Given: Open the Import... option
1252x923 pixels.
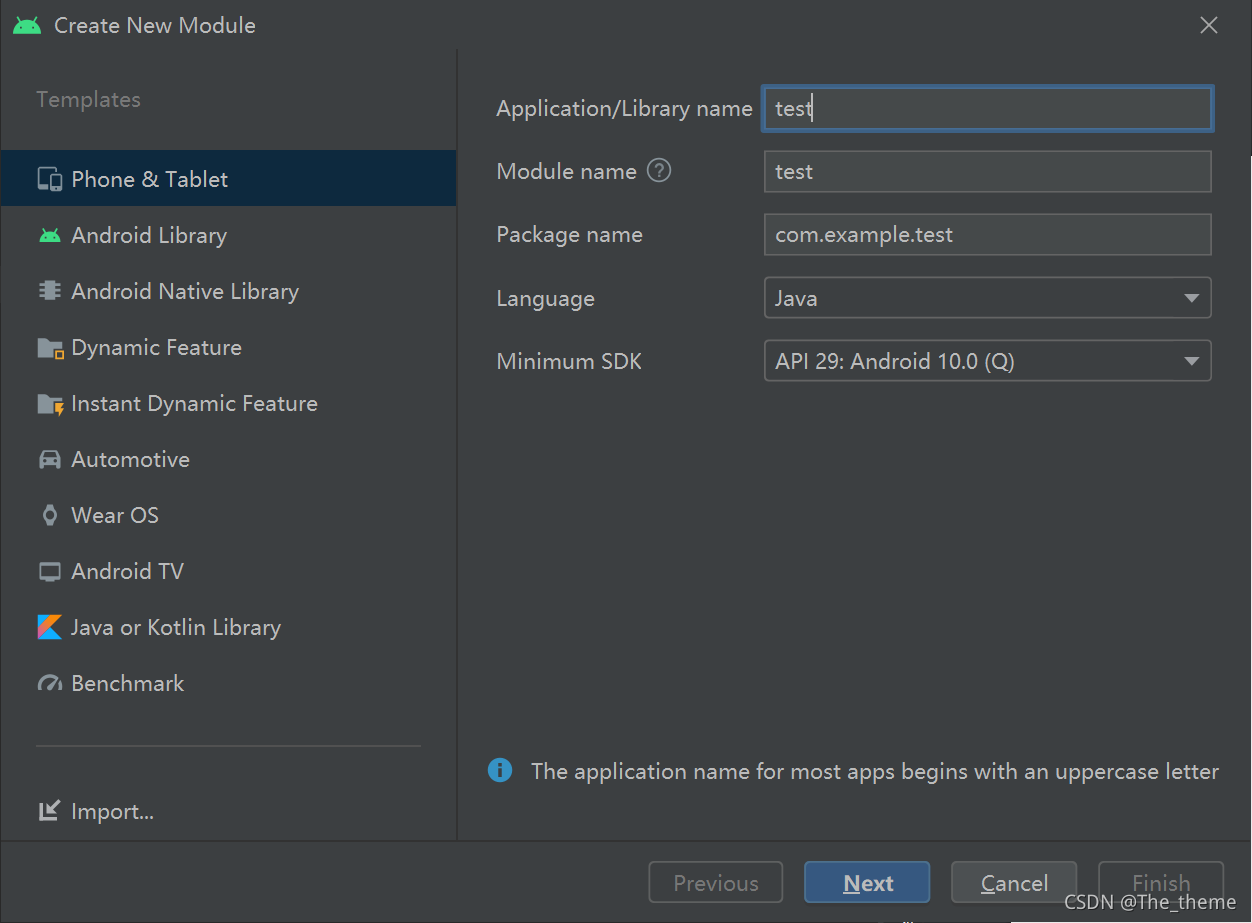Looking at the screenshot, I should (x=96, y=811).
